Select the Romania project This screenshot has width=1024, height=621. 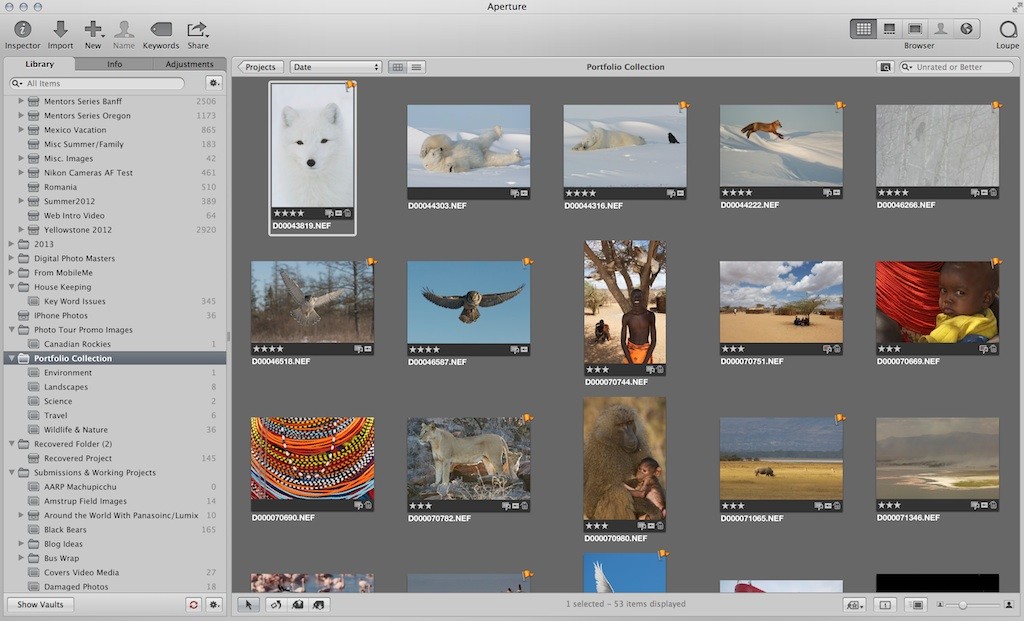[115, 187]
